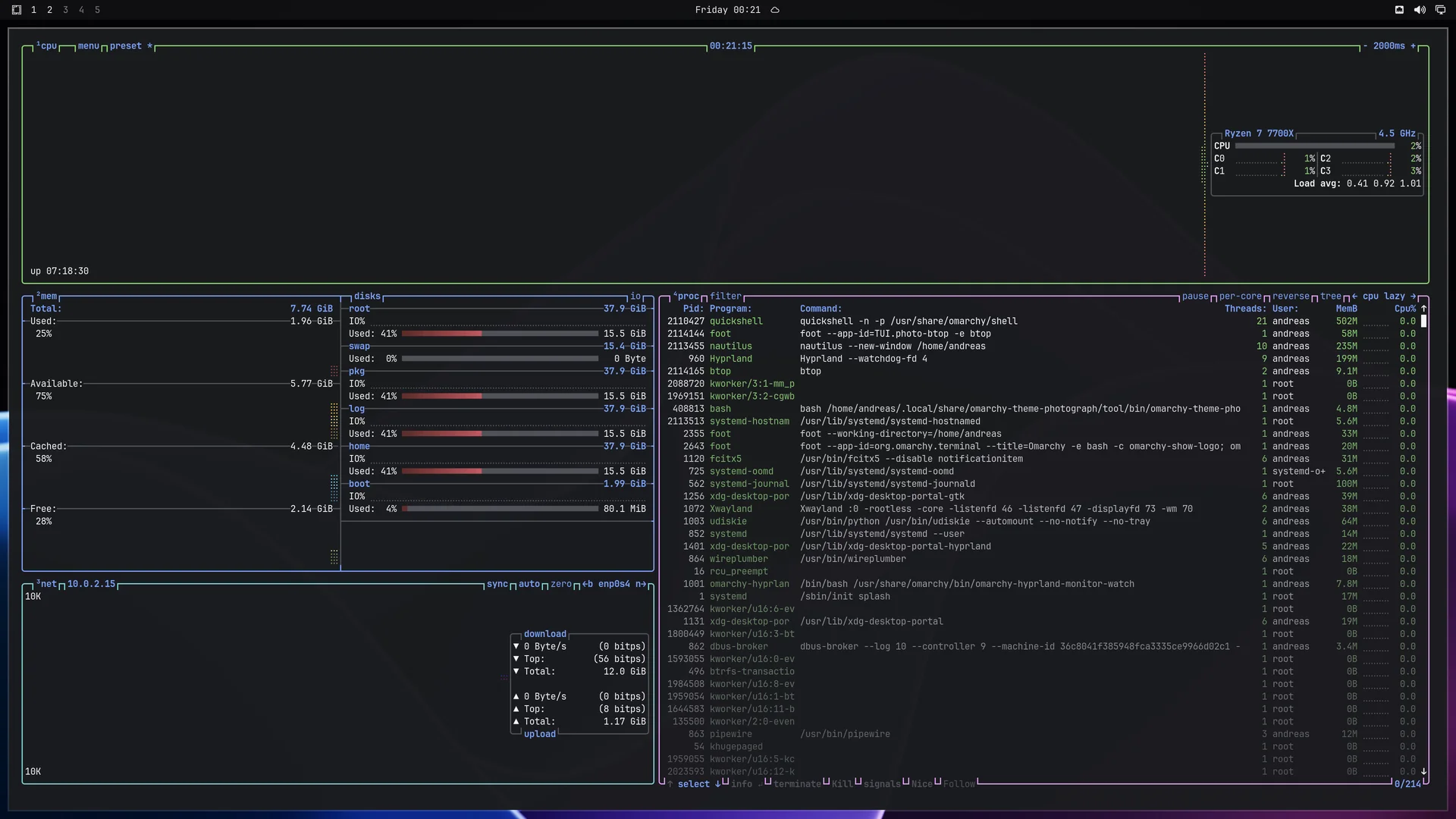Toggle net auto scaling
This screenshot has height=819, width=1456.
tap(529, 584)
